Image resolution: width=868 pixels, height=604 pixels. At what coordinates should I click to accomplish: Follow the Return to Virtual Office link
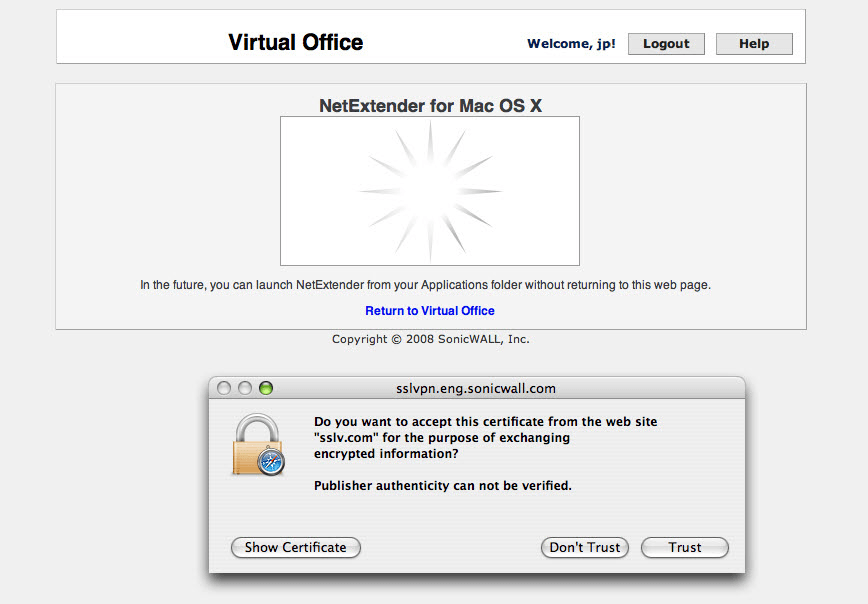429,310
